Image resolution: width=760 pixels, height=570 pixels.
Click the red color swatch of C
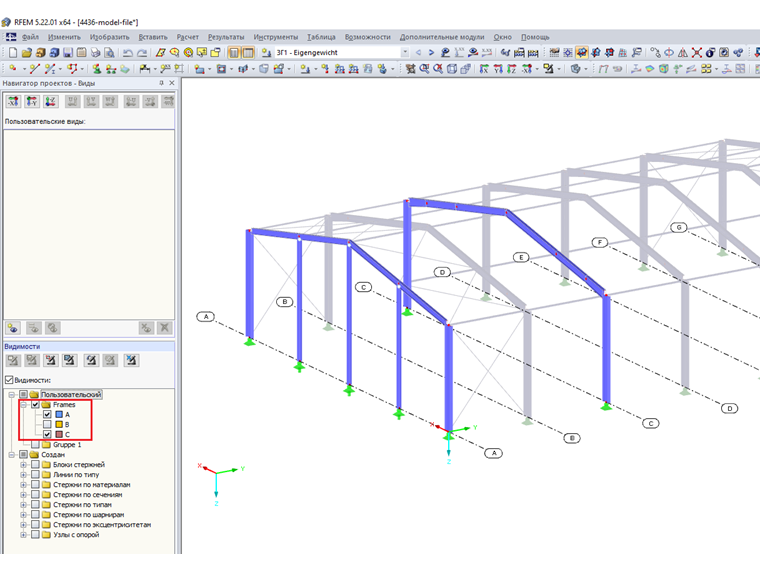pos(59,434)
